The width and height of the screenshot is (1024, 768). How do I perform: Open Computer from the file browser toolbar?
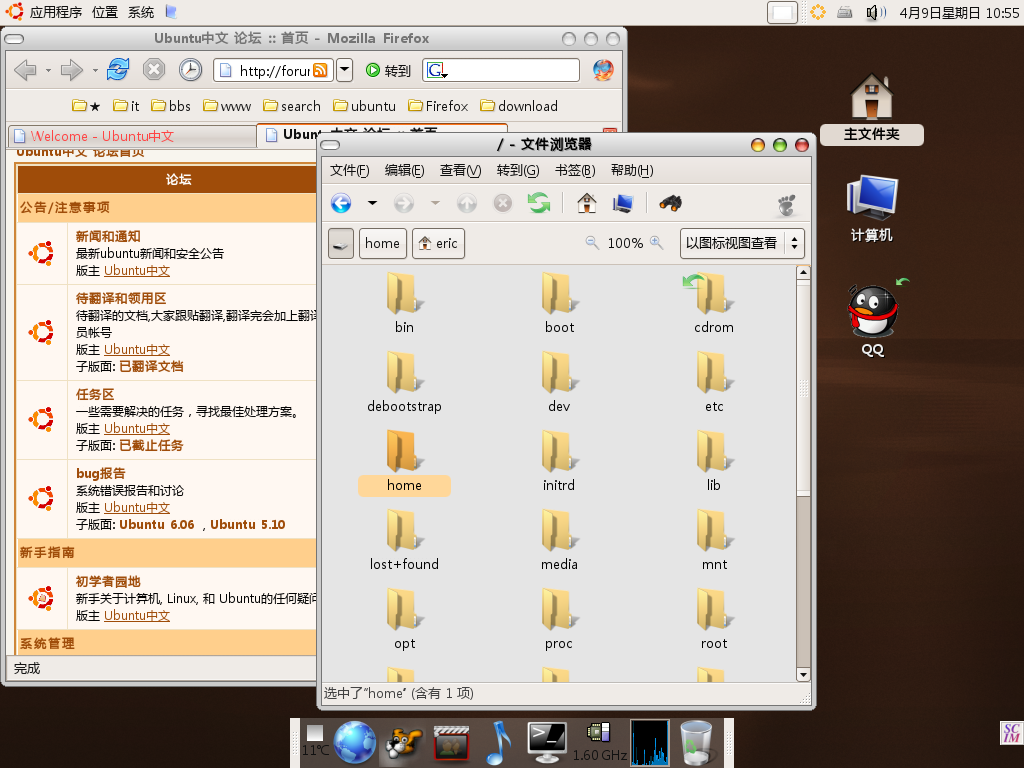[623, 203]
